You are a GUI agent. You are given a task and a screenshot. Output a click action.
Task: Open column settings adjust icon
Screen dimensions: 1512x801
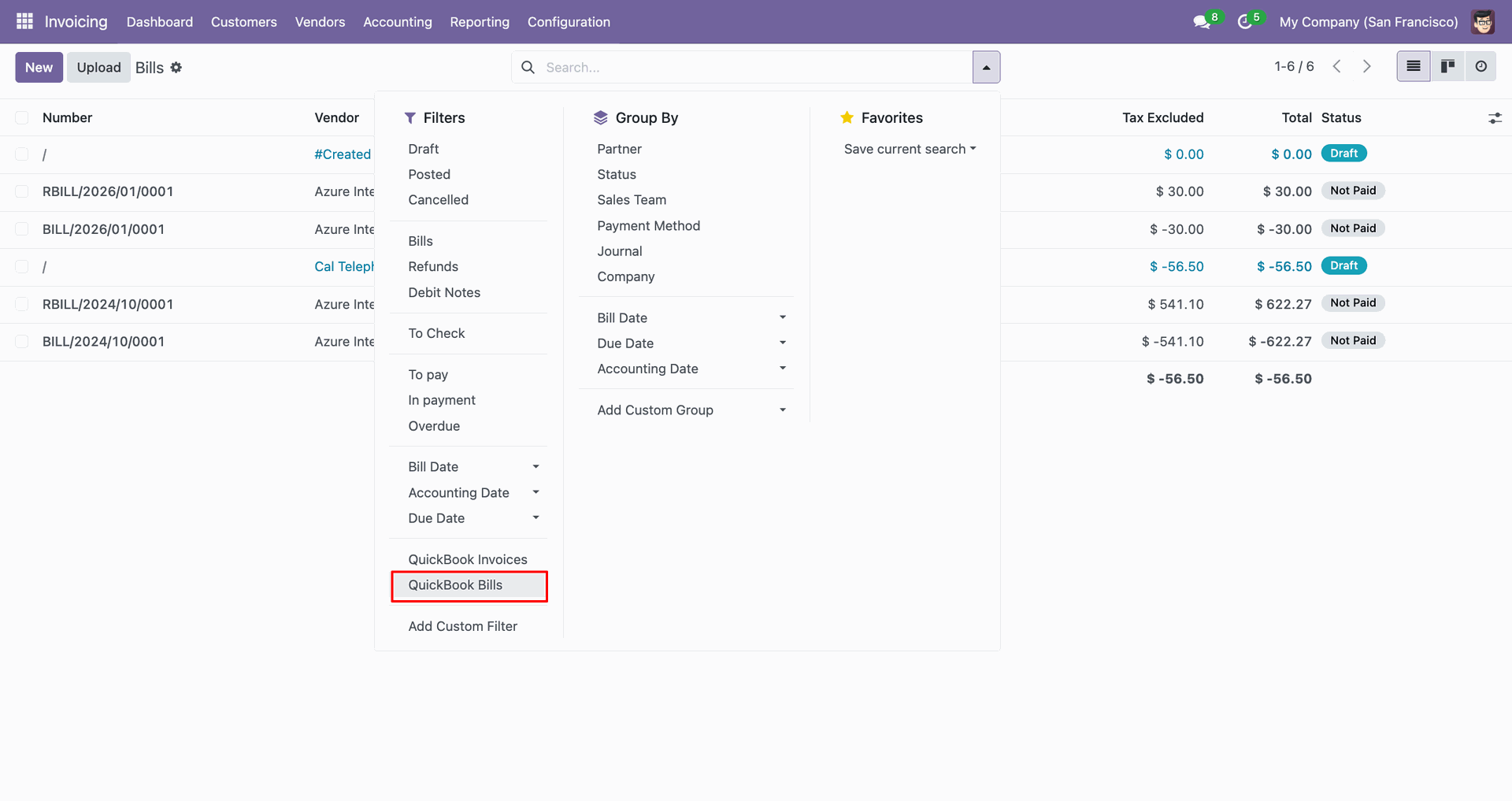[x=1495, y=118]
